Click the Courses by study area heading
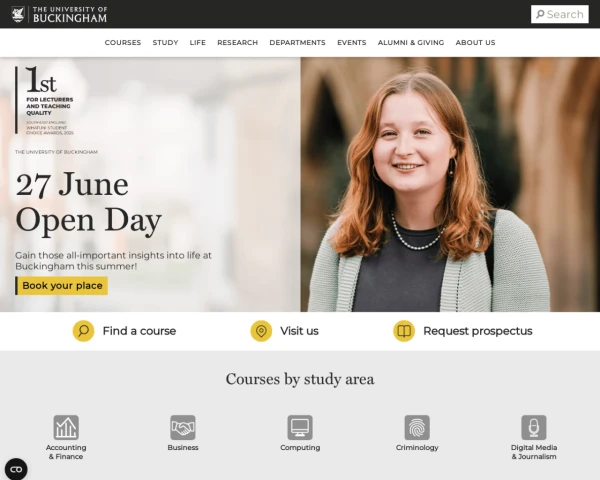 pos(300,379)
